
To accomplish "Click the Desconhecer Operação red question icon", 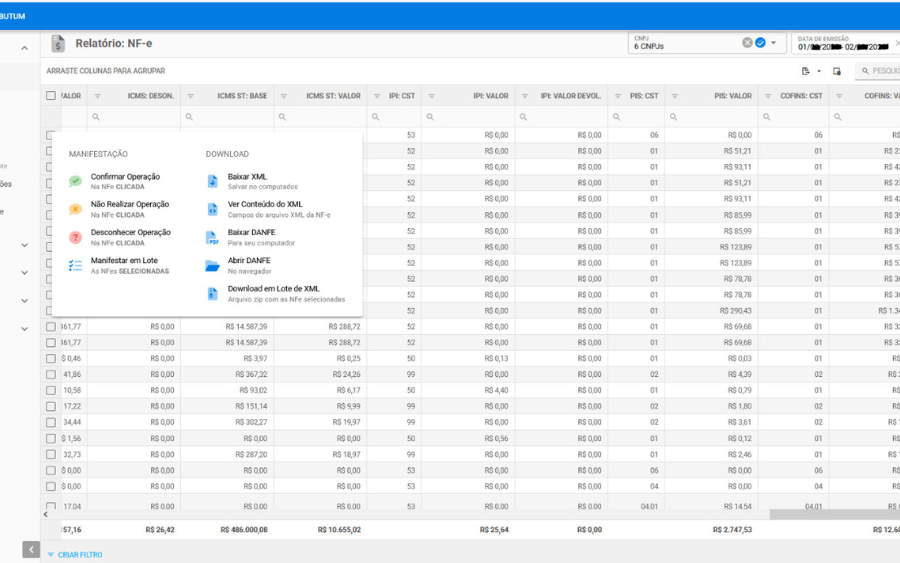I will 75,237.
